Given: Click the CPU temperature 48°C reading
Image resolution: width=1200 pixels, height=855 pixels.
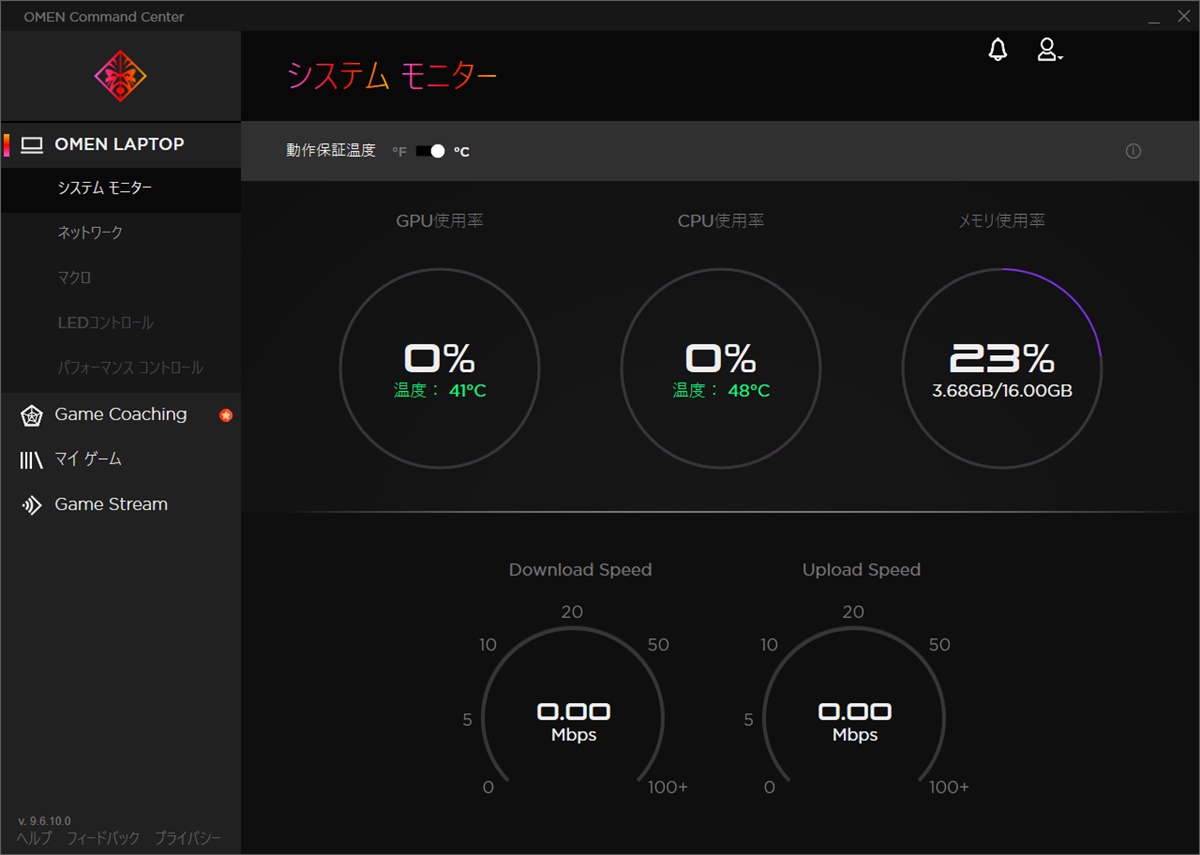Looking at the screenshot, I should pos(721,391).
